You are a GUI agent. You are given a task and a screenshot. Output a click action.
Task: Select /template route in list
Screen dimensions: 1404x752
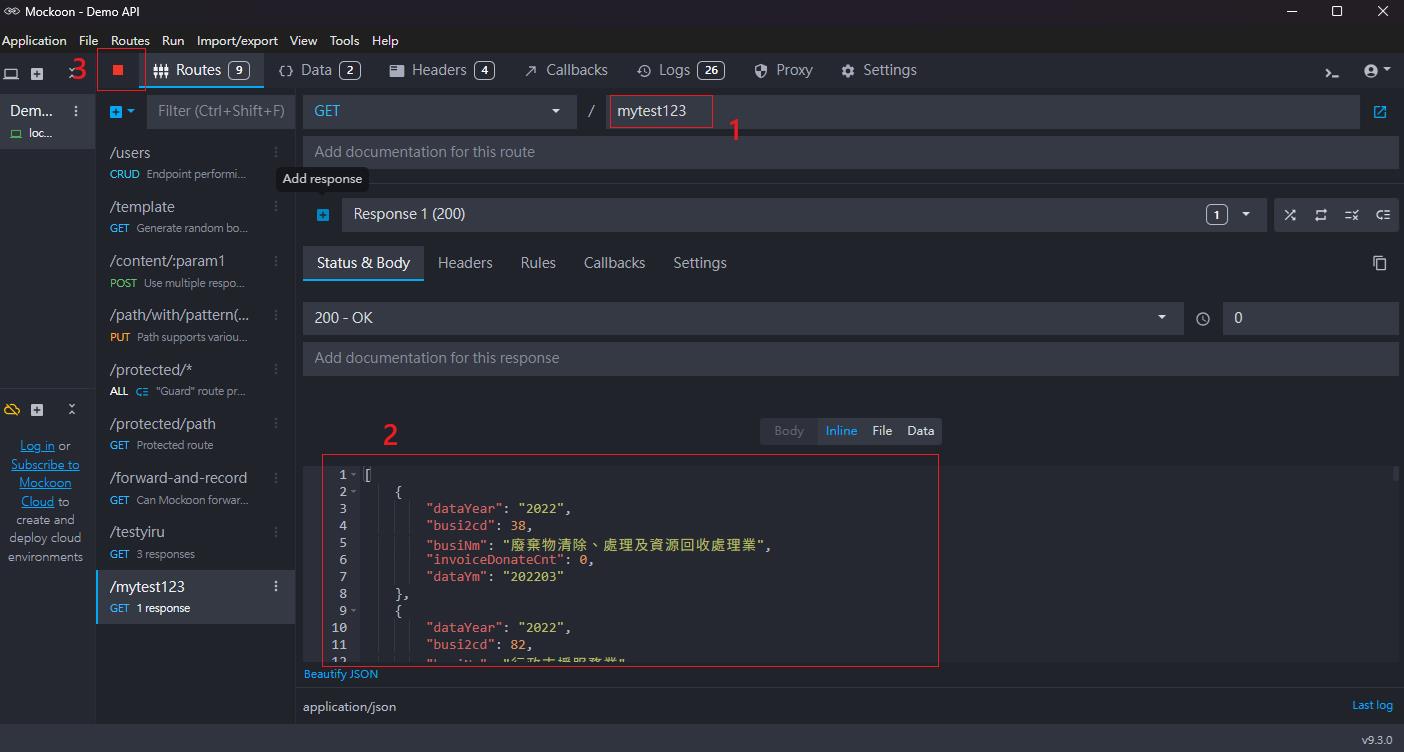195,216
